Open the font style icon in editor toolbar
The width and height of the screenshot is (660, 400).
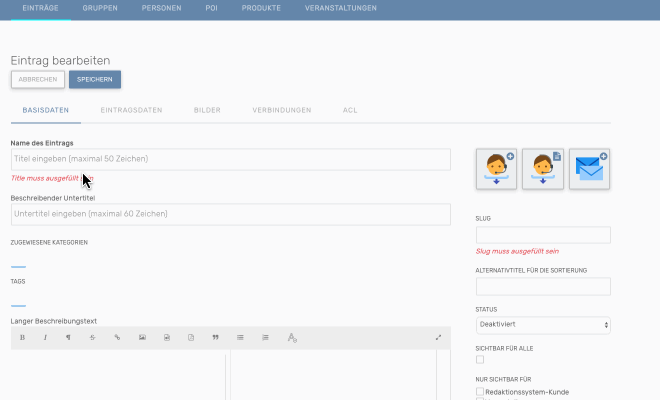coord(292,338)
